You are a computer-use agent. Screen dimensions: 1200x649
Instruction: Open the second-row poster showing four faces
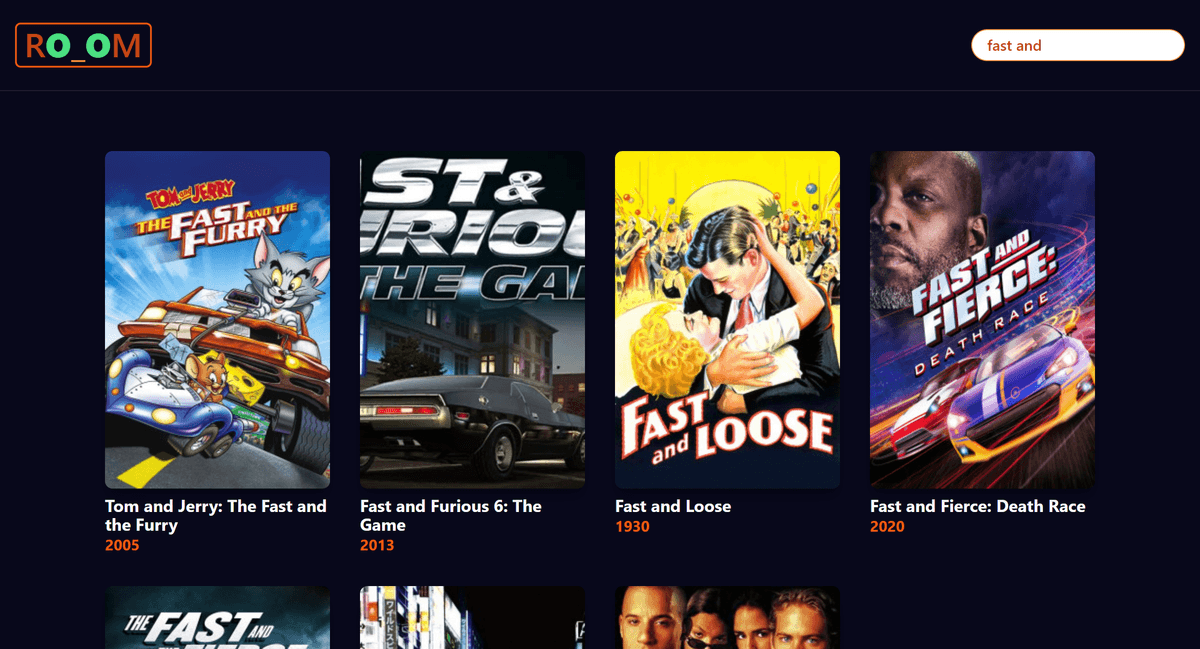[727, 617]
